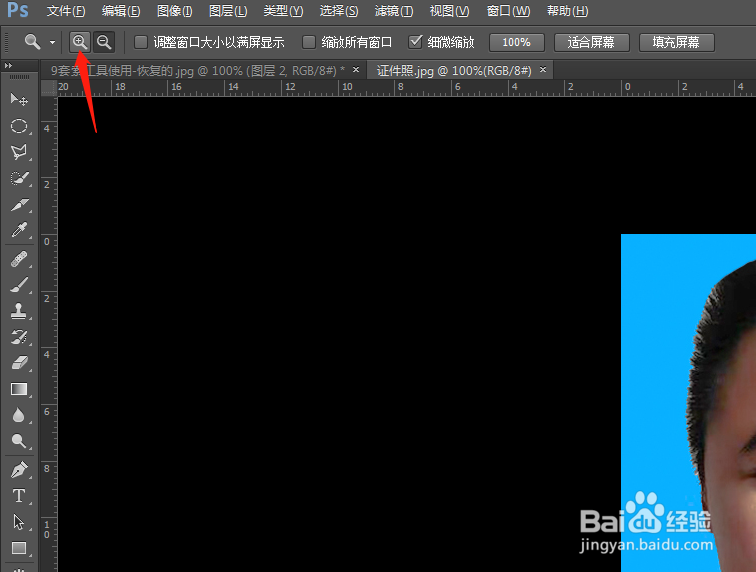The image size is (756, 572).
Task: Select the Eraser tool
Action: (x=19, y=363)
